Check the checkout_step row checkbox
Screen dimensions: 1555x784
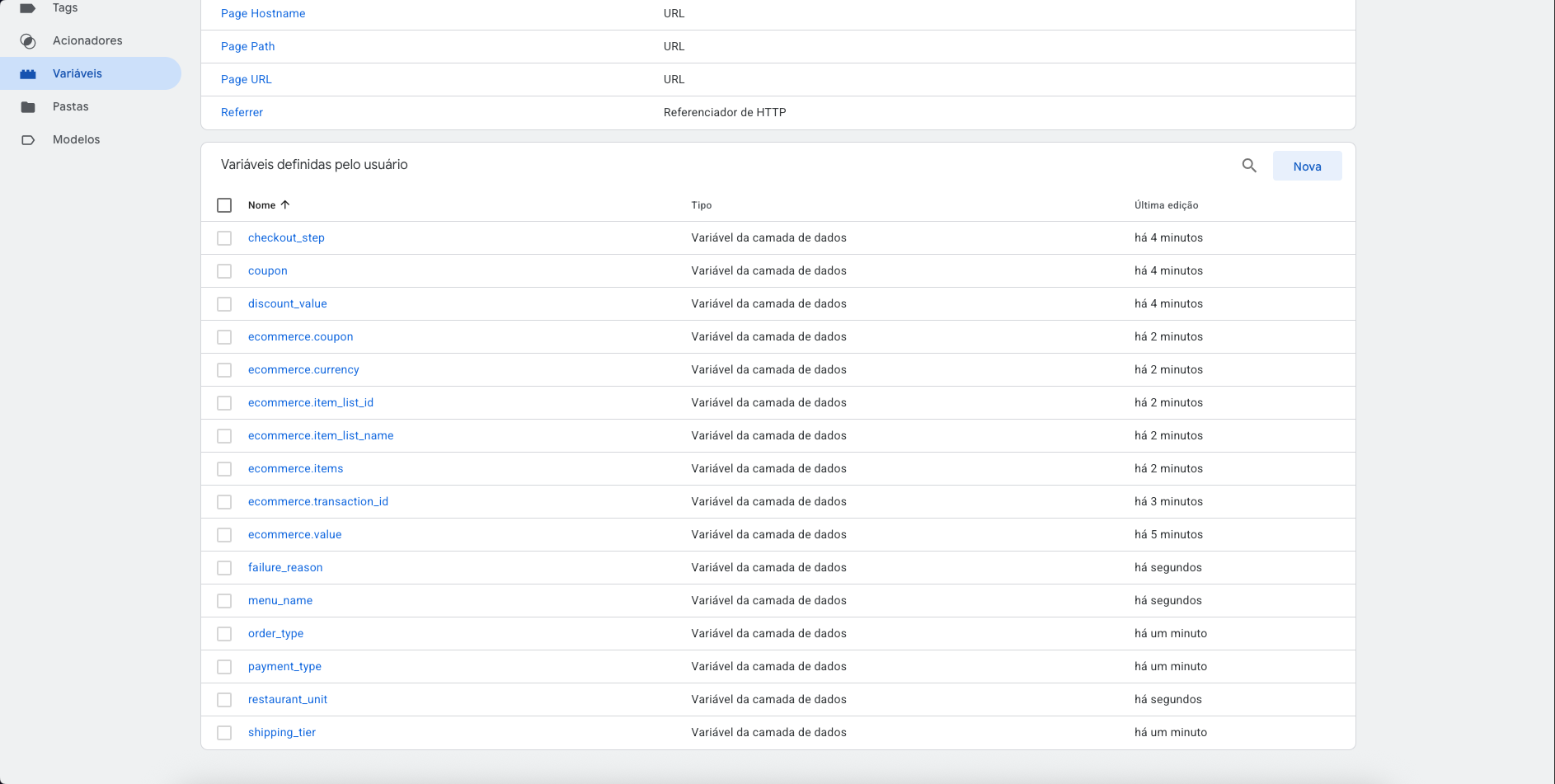tap(224, 238)
